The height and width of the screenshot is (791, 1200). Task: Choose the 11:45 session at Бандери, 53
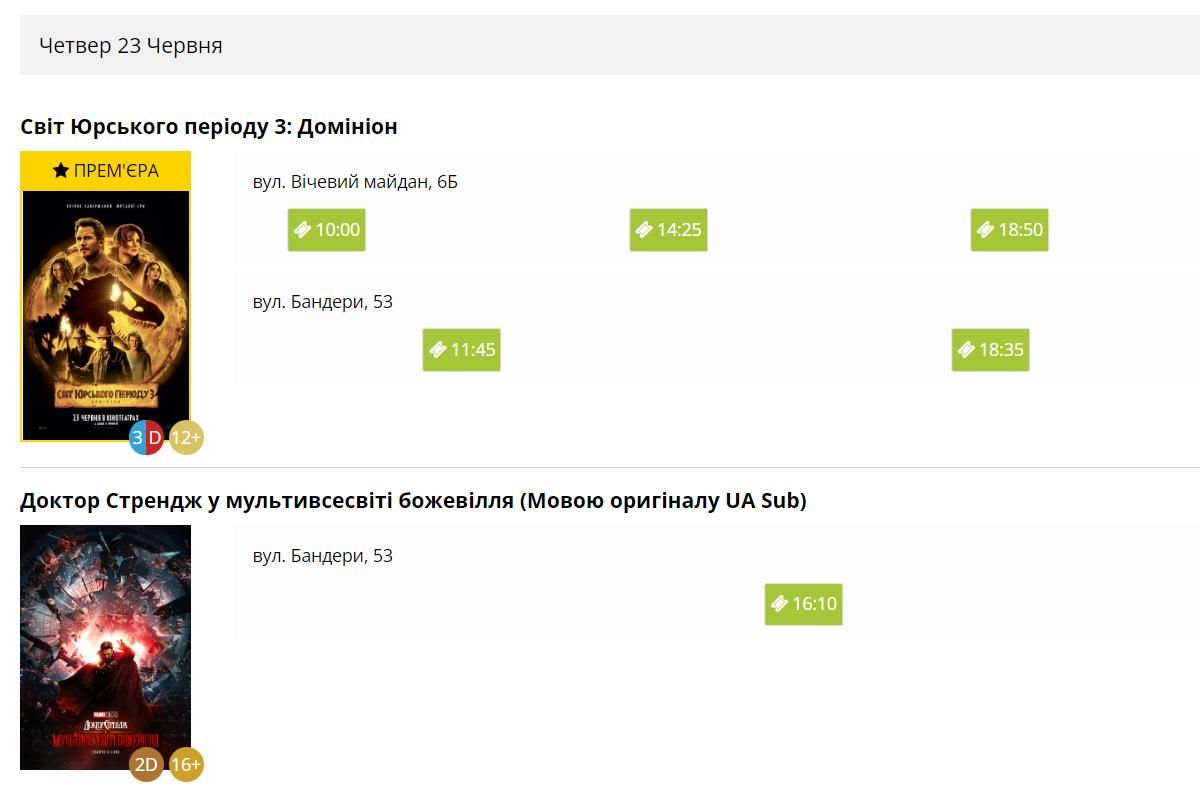[461, 350]
